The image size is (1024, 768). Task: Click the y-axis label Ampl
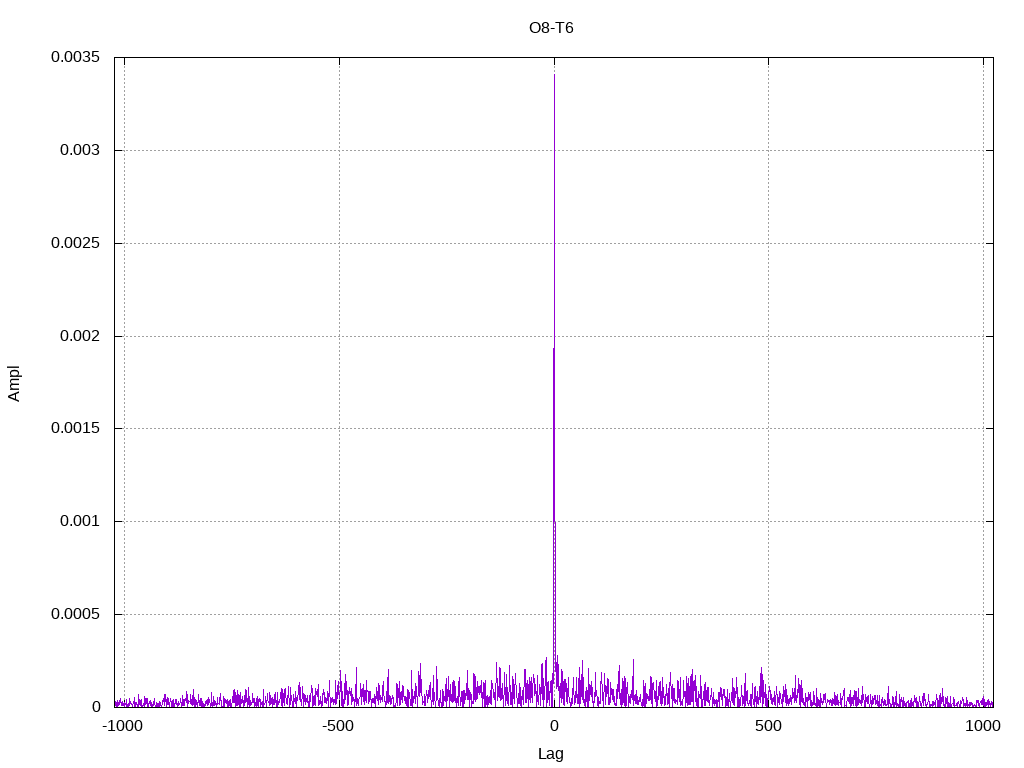14,383
